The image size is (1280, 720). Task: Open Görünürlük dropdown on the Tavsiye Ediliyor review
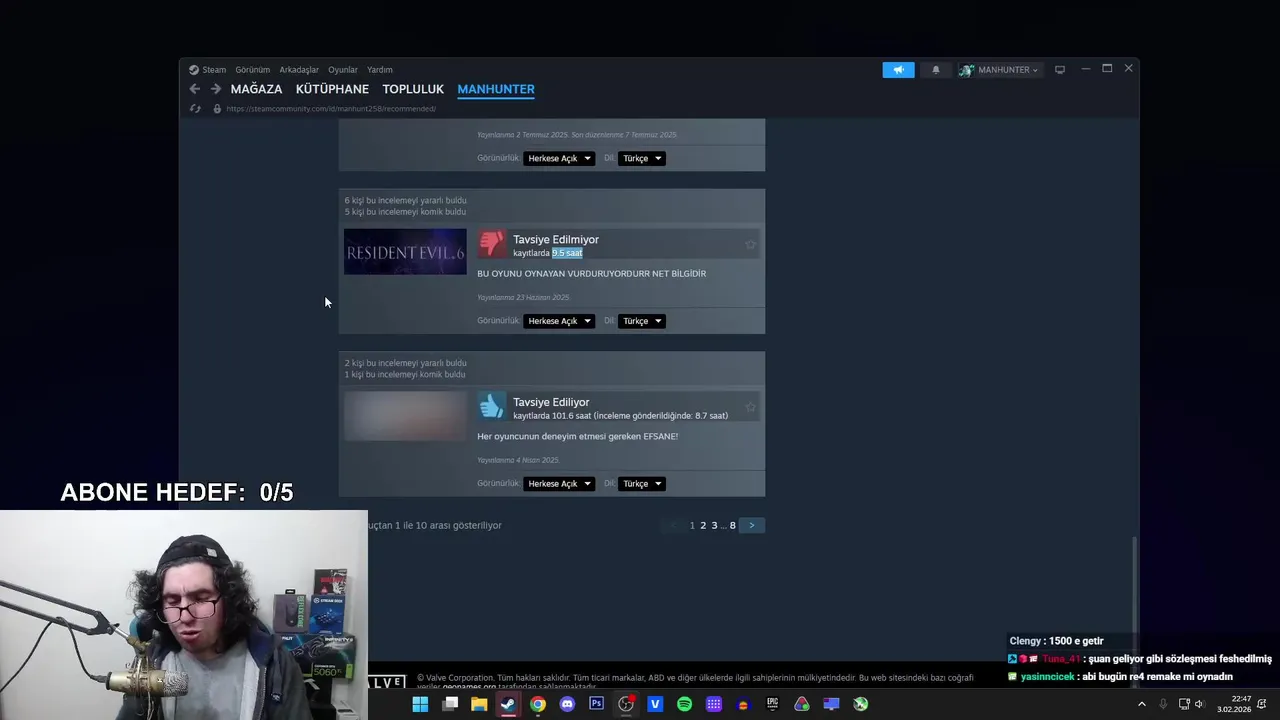point(559,484)
